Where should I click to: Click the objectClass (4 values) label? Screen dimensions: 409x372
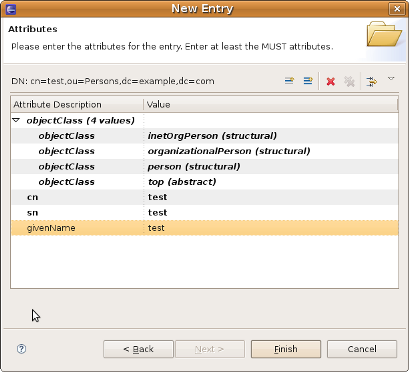click(81, 120)
